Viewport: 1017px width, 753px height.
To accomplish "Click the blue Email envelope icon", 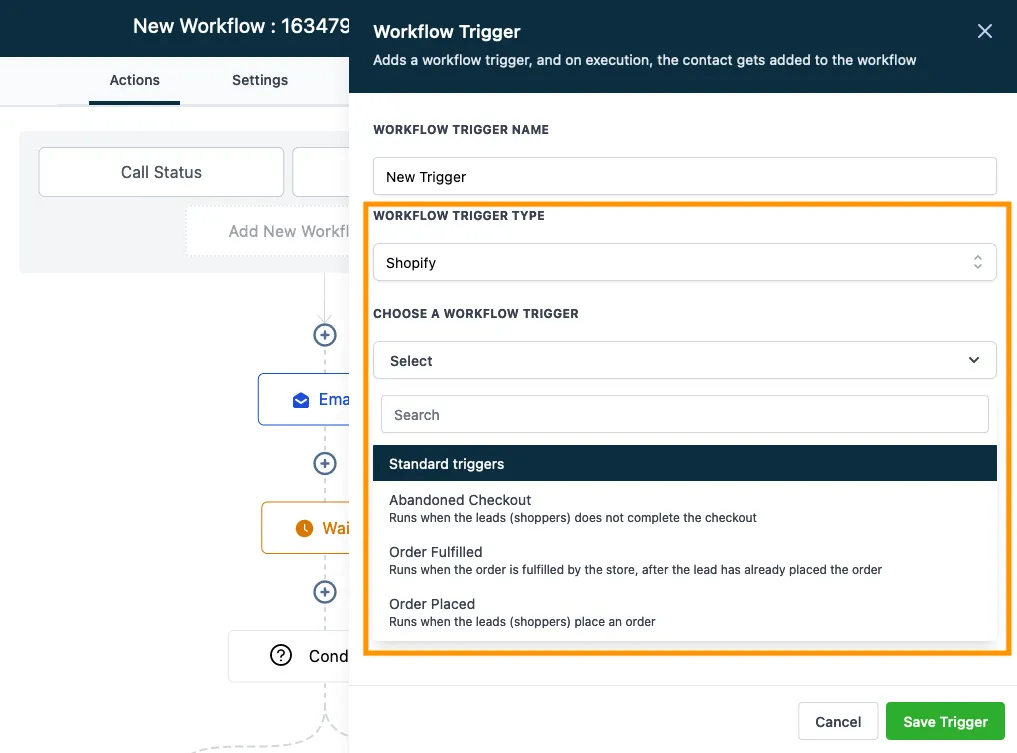I will [x=301, y=400].
